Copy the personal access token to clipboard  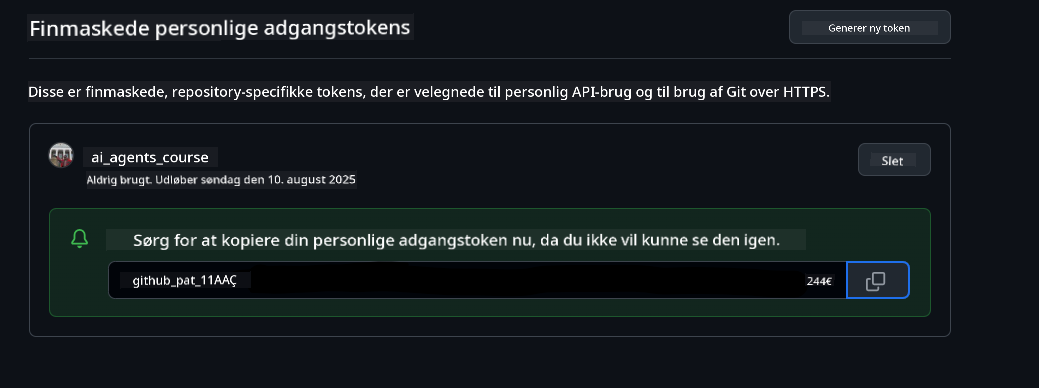click(x=877, y=280)
